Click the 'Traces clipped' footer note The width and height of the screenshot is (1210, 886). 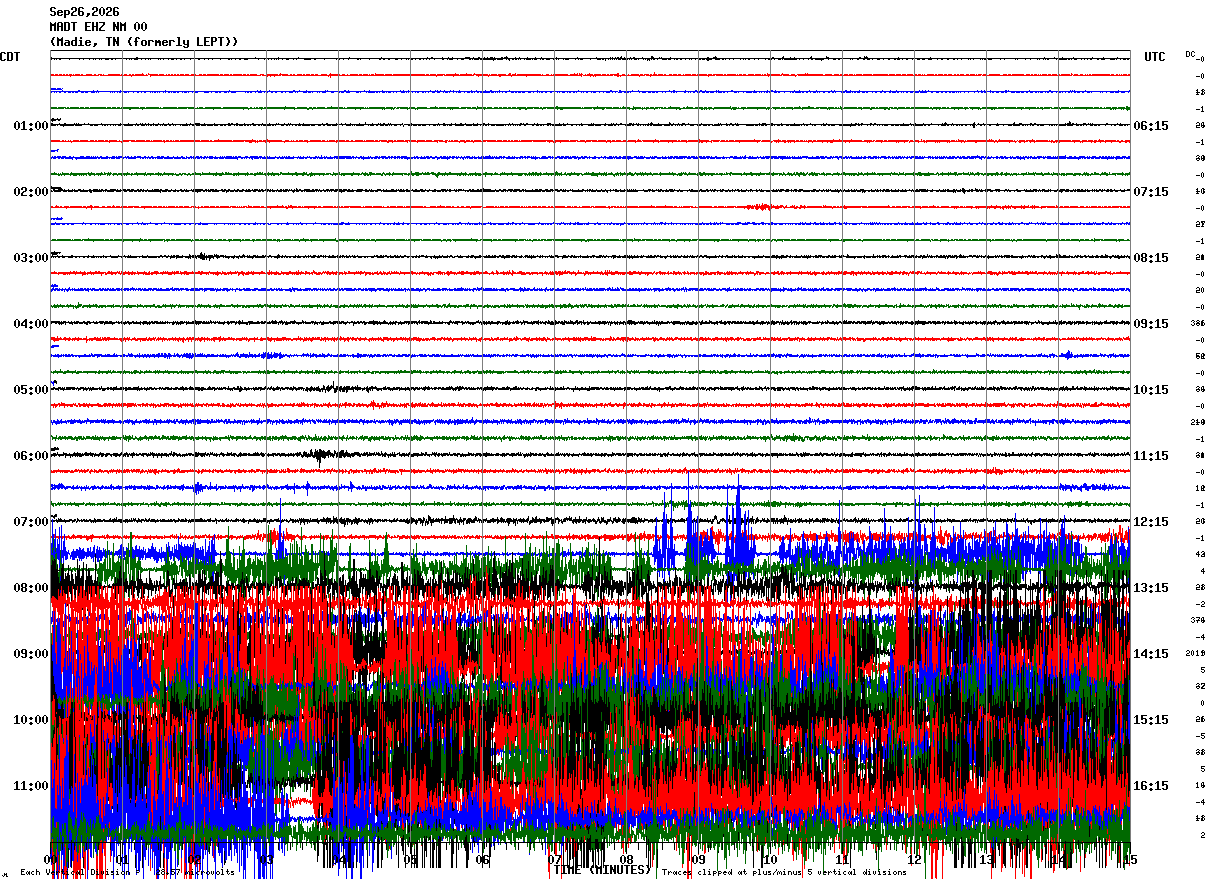point(785,873)
